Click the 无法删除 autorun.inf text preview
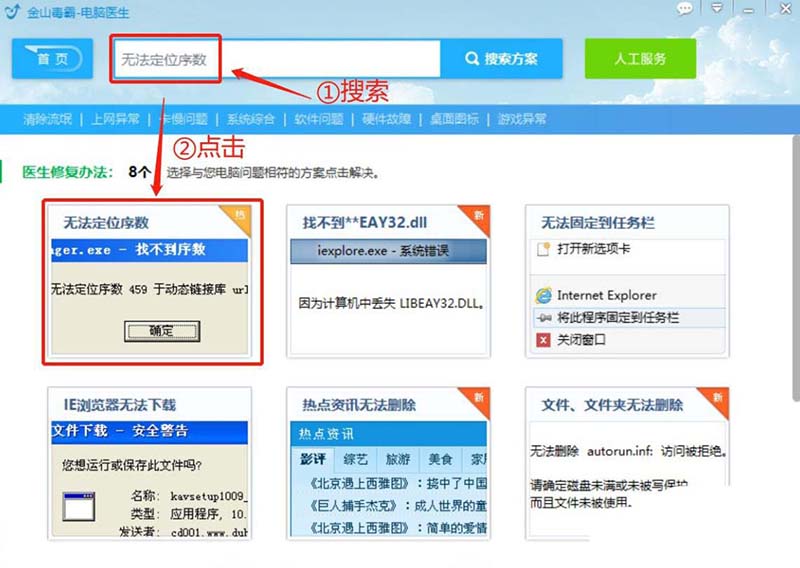Screen dimensions: 800x568 (629, 451)
